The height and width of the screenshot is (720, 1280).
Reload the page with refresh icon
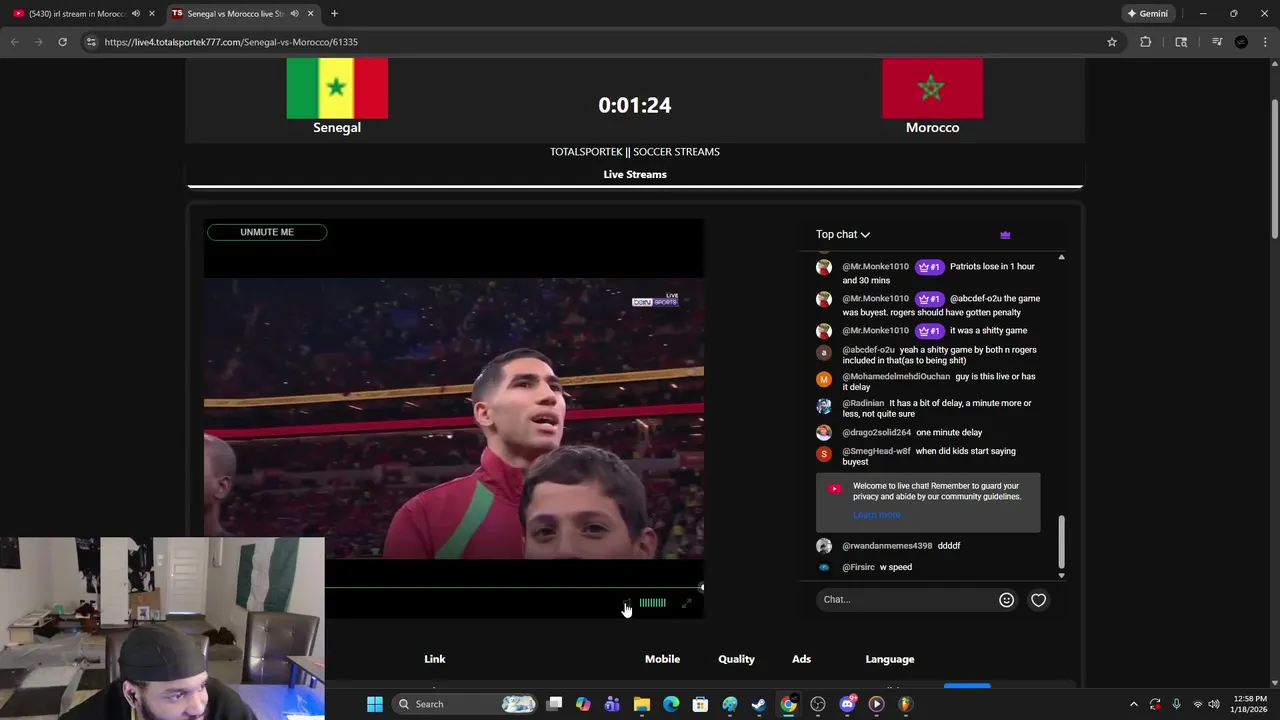[62, 42]
